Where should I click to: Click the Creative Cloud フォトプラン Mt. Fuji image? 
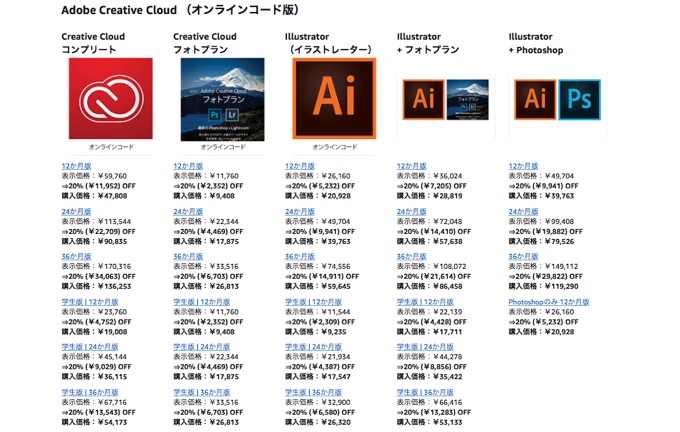pos(223,99)
